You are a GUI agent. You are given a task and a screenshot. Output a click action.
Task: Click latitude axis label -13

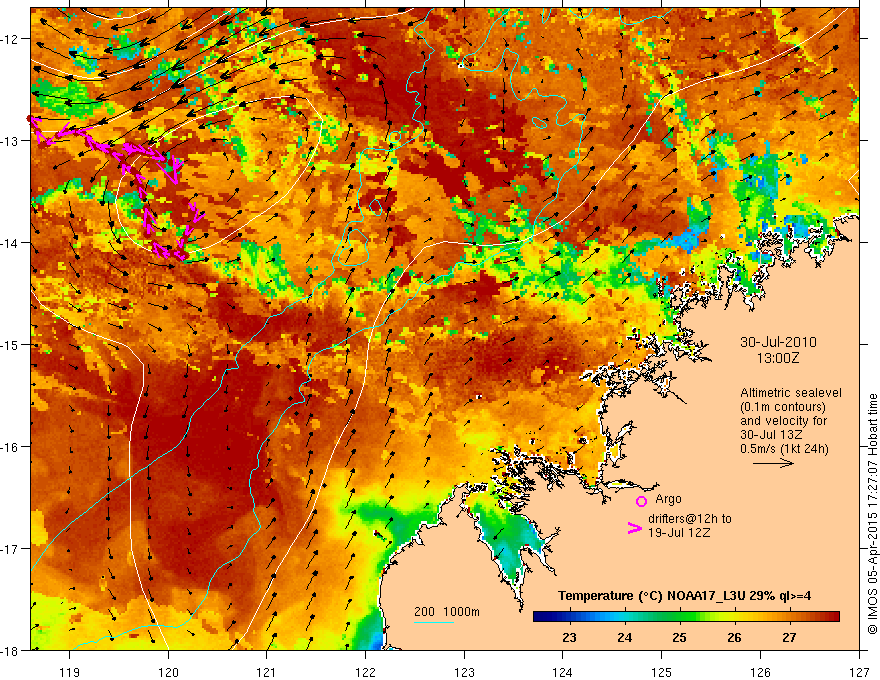tap(11, 141)
